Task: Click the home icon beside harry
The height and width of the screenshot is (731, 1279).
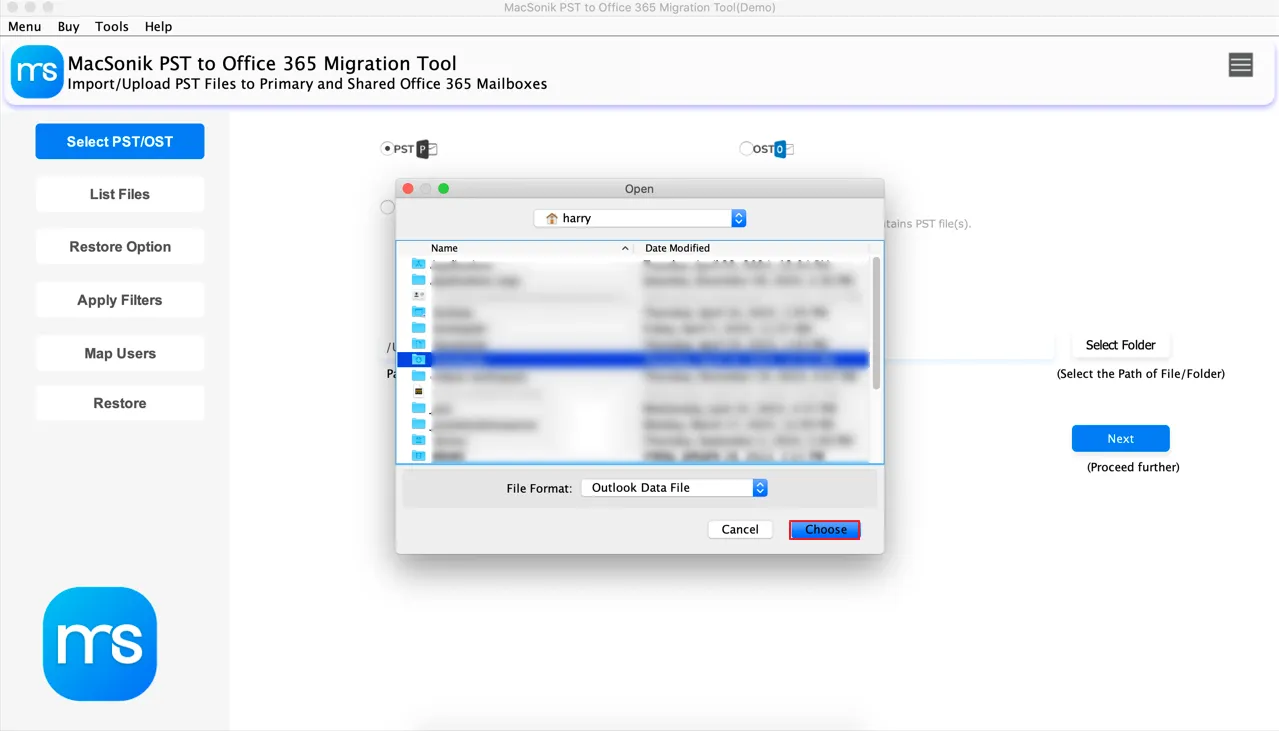Action: point(552,218)
